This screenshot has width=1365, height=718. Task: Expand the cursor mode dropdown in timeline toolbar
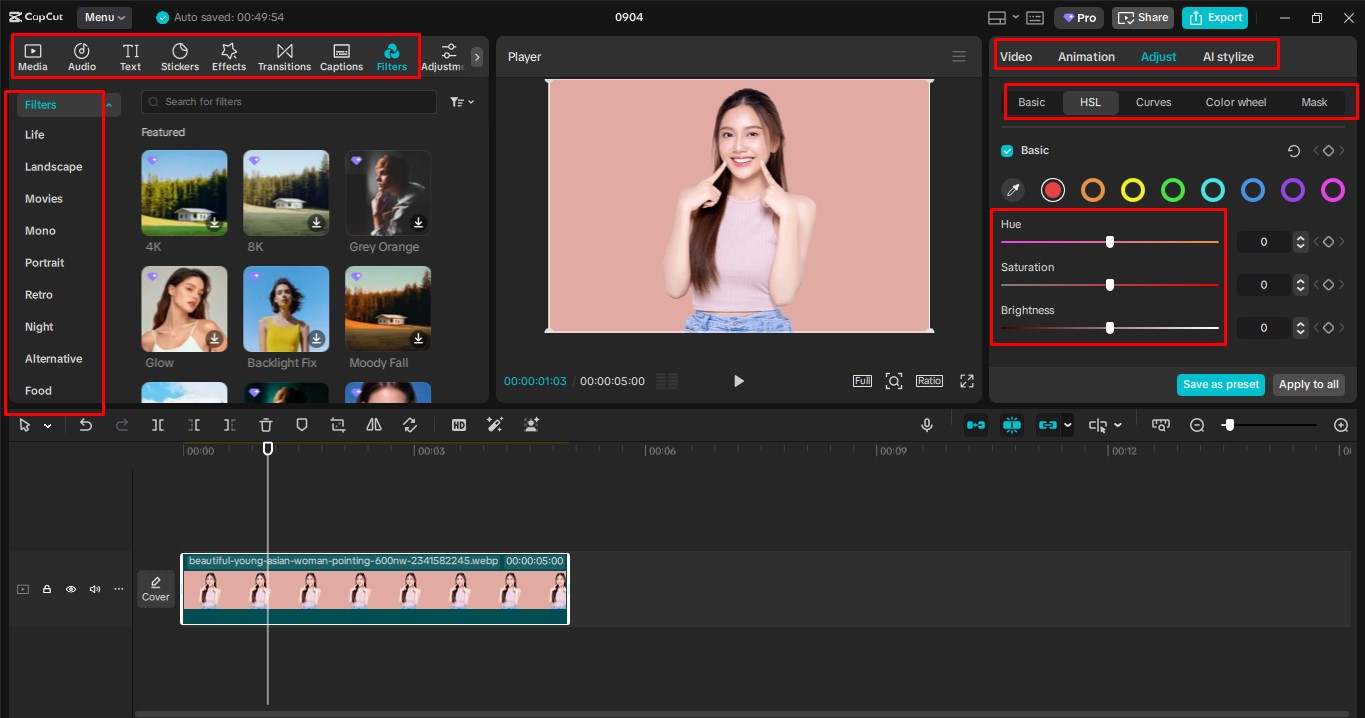click(x=47, y=424)
